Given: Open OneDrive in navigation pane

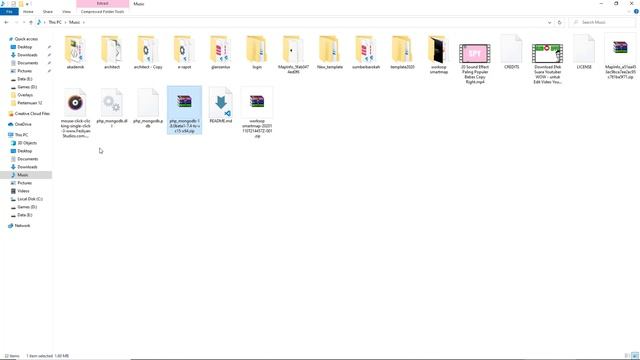Looking at the screenshot, I should pyautogui.click(x=23, y=124).
